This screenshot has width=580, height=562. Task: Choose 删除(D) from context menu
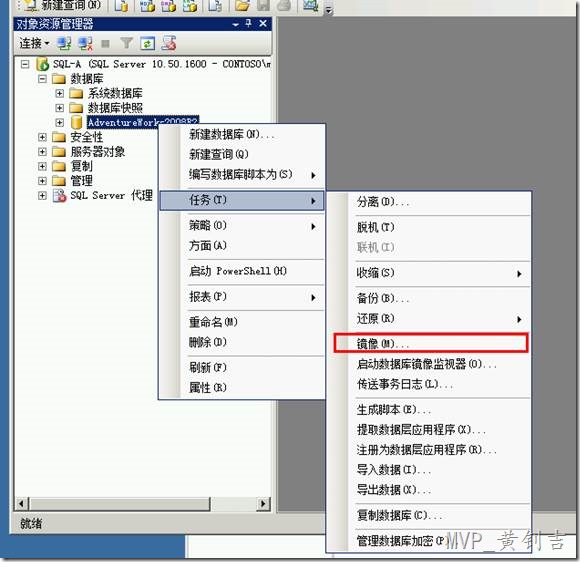pyautogui.click(x=242, y=342)
